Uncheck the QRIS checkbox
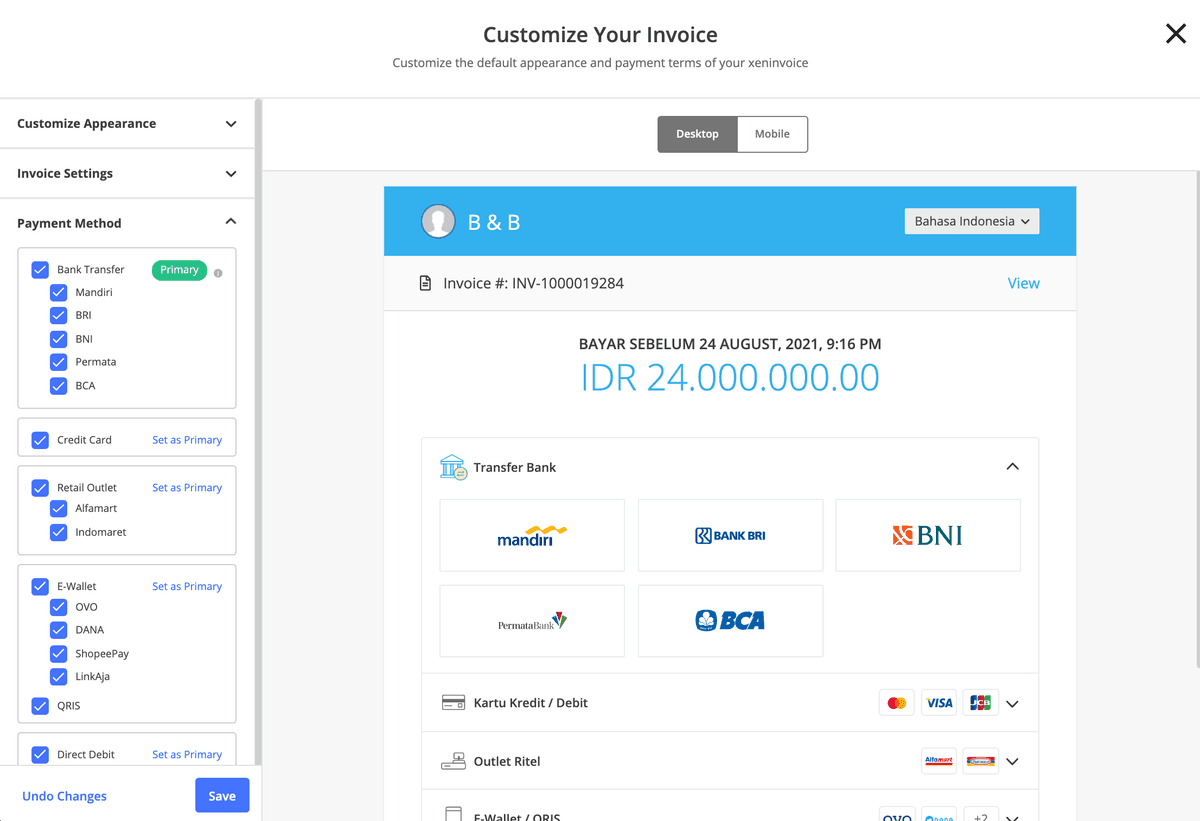 tap(40, 706)
